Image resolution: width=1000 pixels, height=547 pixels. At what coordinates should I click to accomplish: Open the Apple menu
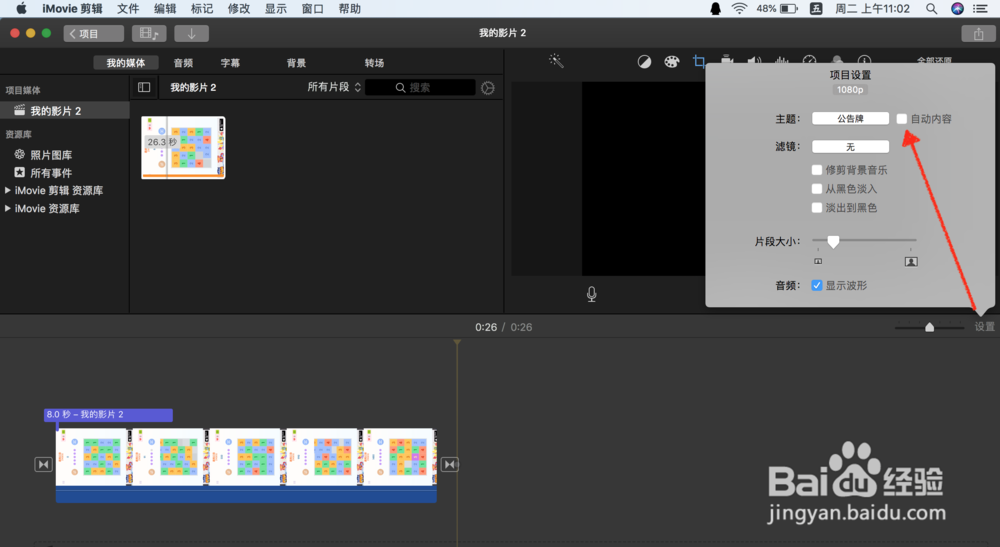click(21, 9)
